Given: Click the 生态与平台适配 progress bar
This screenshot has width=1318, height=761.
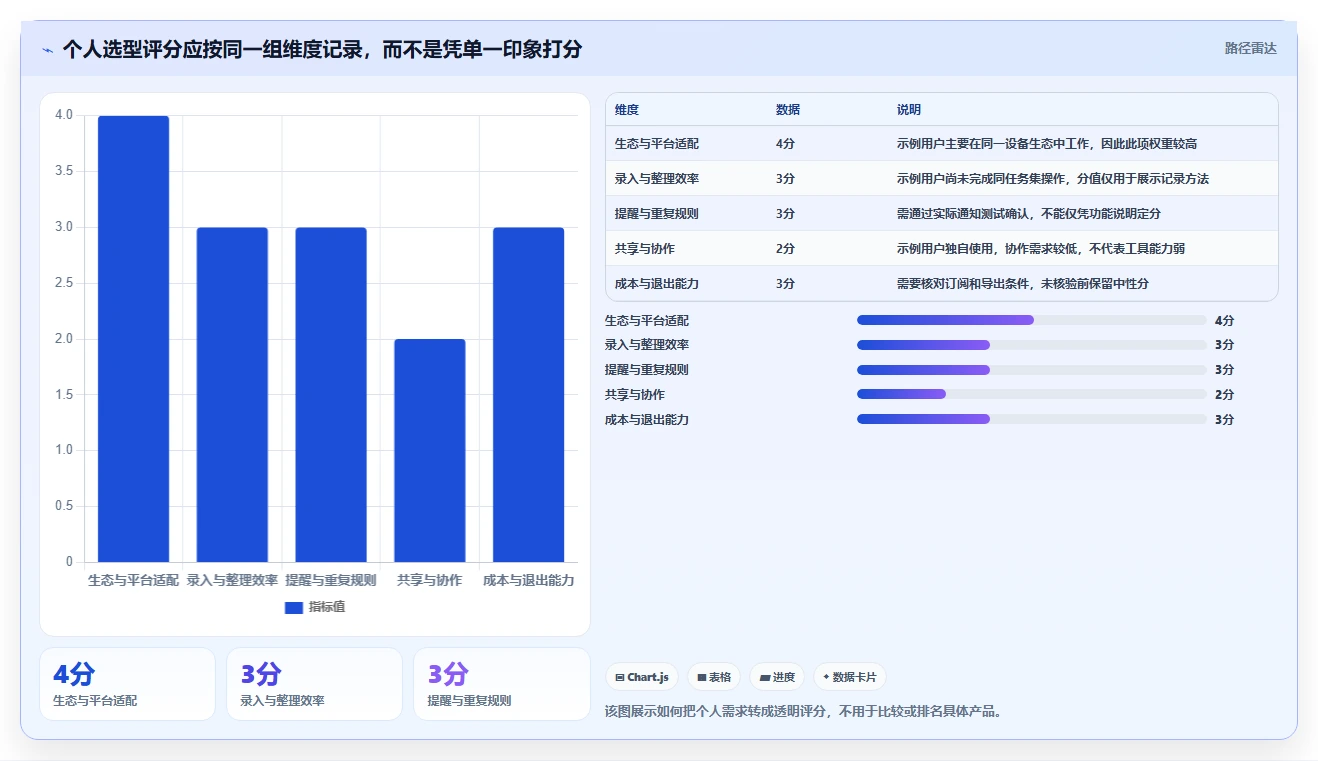Looking at the screenshot, I should click(1032, 320).
